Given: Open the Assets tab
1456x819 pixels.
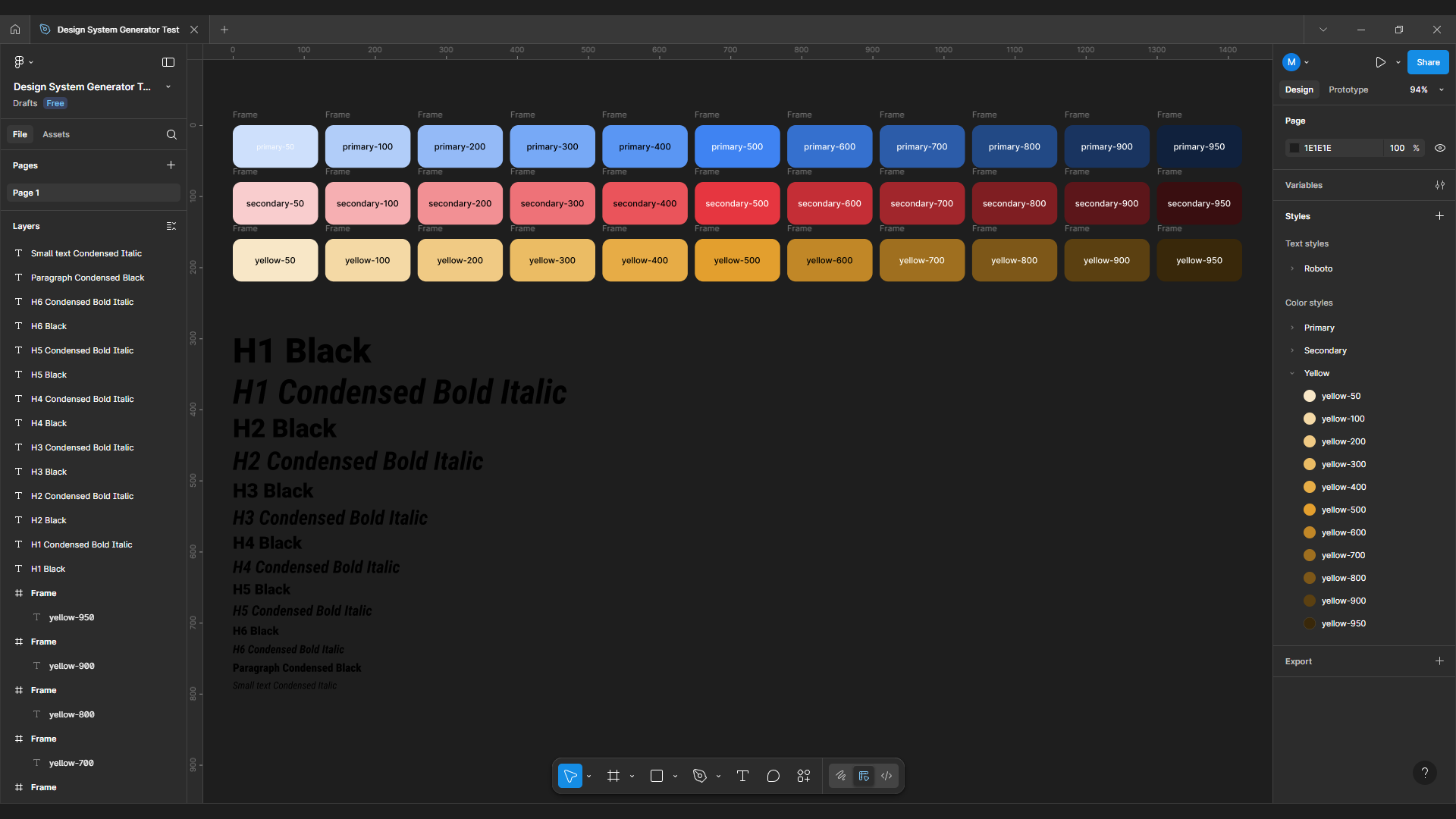Looking at the screenshot, I should tap(55, 135).
